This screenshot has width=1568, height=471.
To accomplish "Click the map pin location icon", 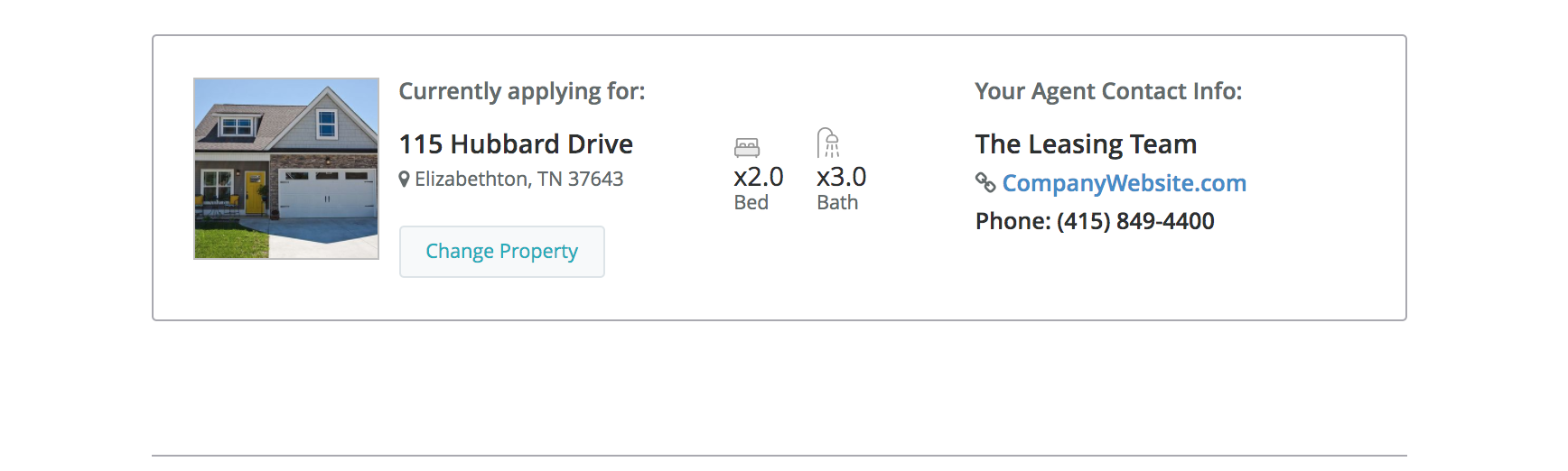I will pyautogui.click(x=405, y=180).
